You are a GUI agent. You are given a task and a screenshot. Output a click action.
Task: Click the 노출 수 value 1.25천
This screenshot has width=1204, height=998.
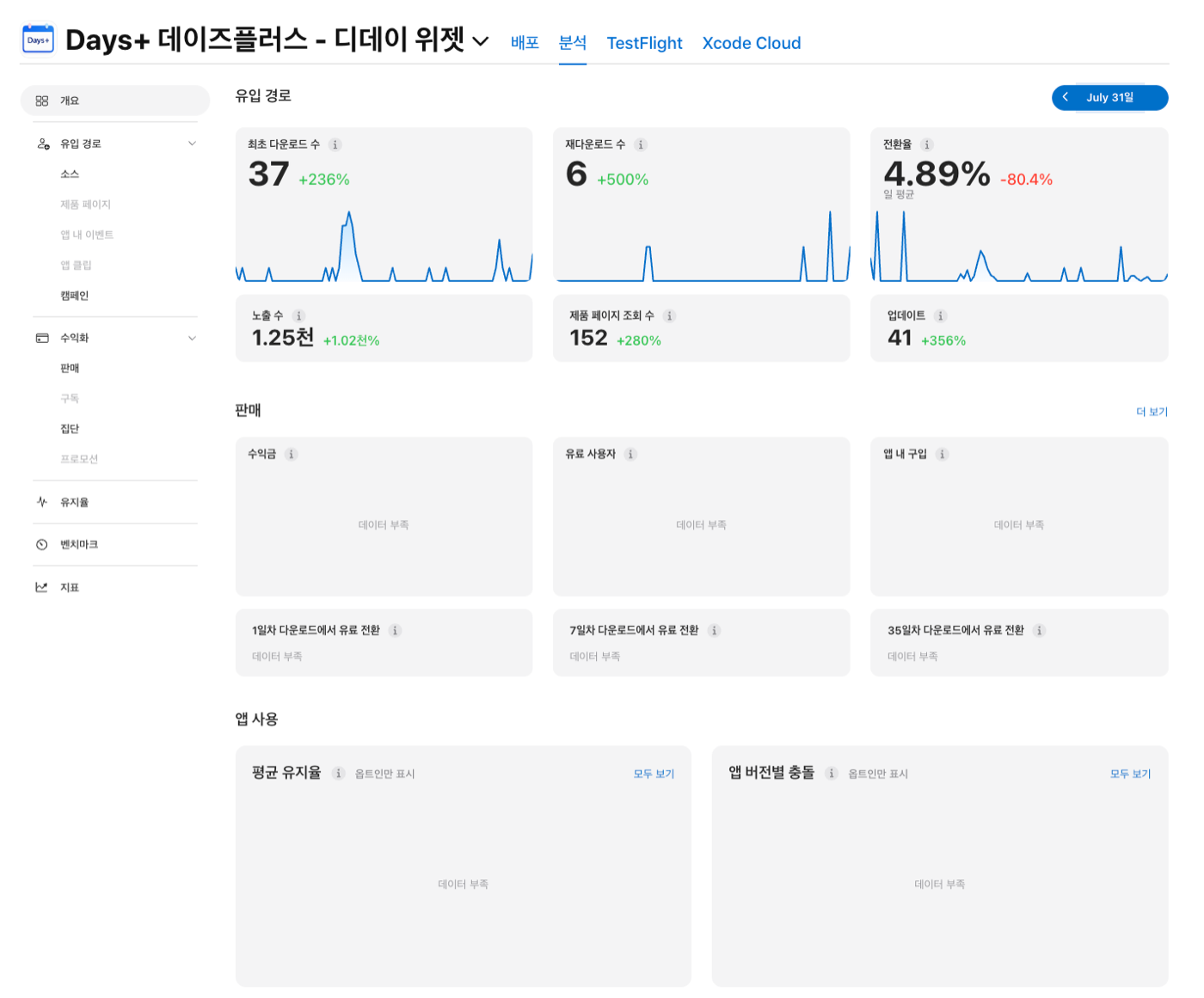282,338
